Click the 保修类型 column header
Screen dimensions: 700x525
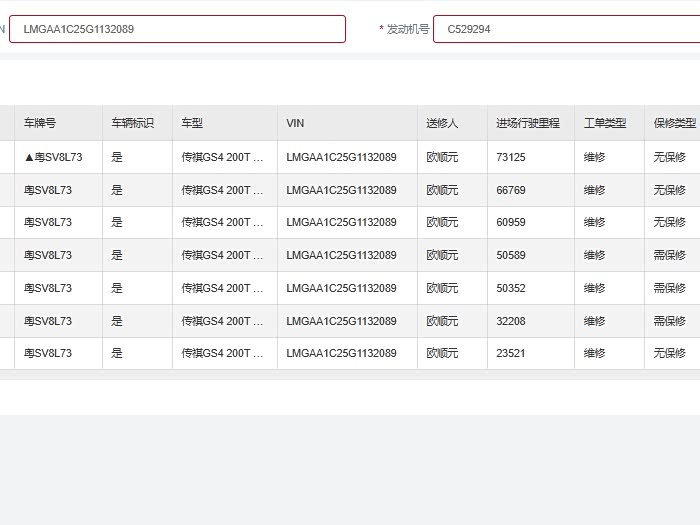tap(674, 123)
